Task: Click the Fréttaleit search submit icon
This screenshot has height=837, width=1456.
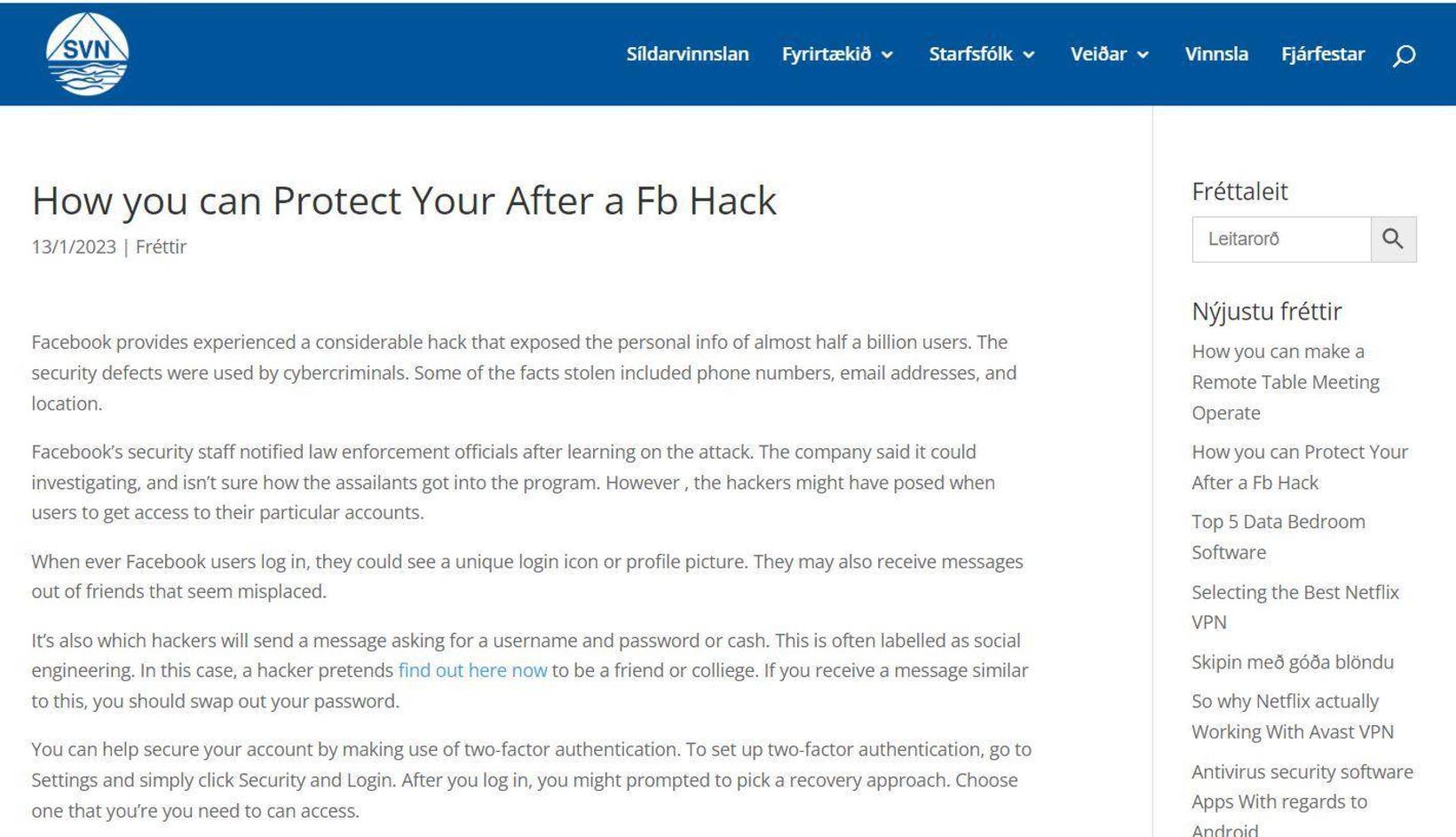Action: coord(1393,239)
